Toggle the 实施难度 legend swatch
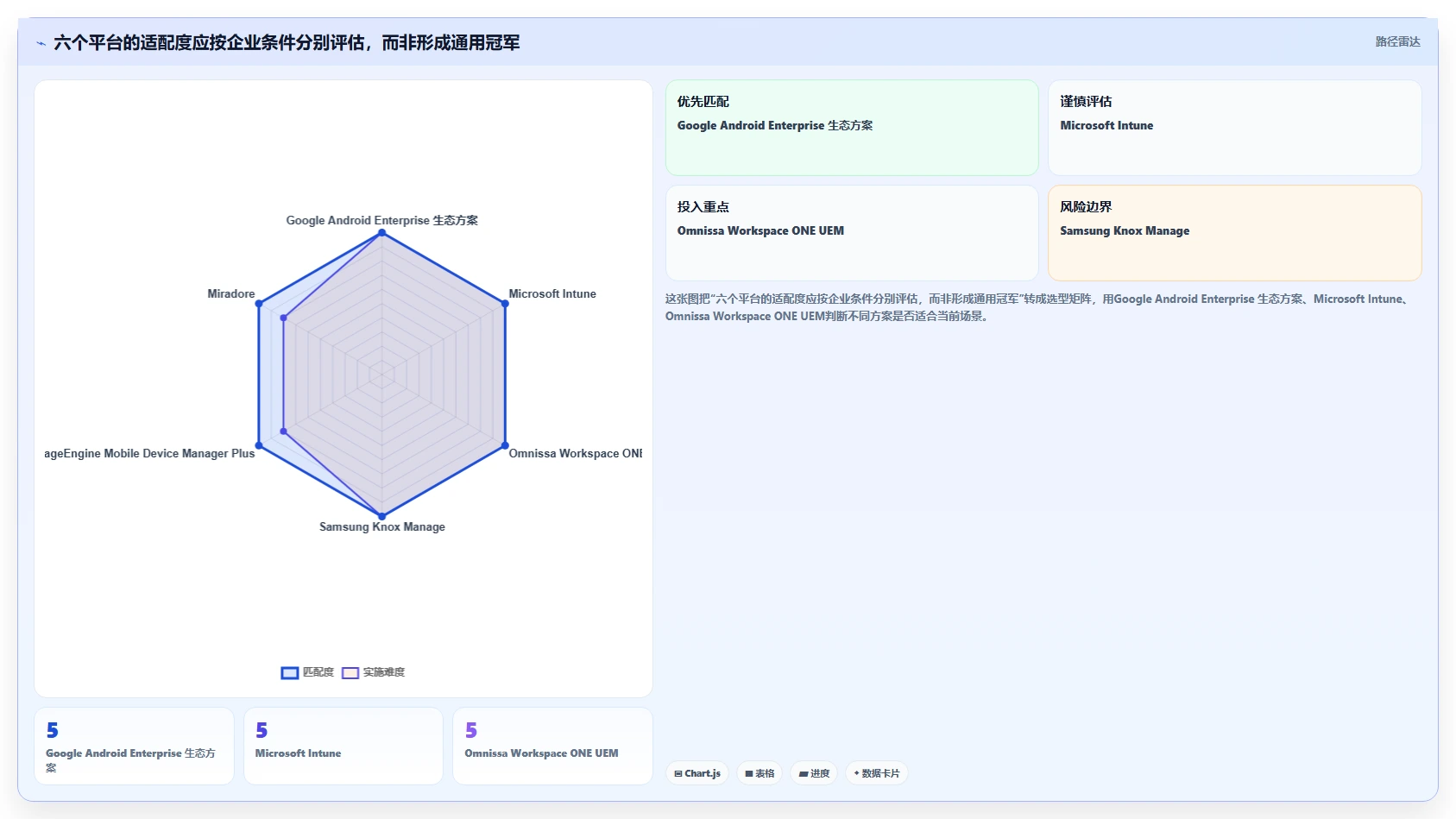Image resolution: width=1456 pixels, height=819 pixels. click(x=350, y=673)
